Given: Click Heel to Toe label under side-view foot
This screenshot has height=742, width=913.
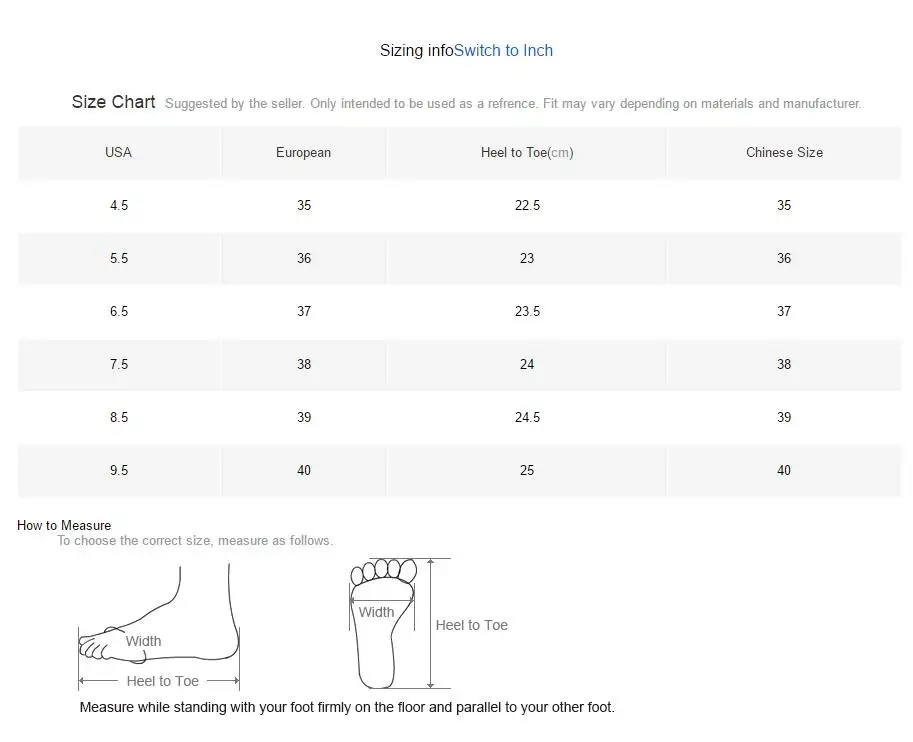Looking at the screenshot, I should click(162, 682).
